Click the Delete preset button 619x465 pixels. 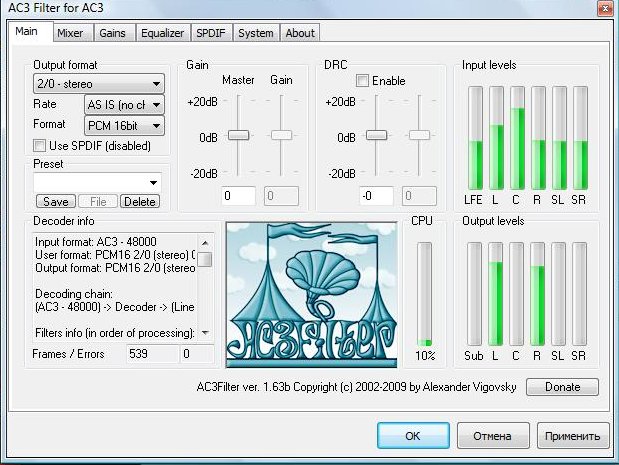click(140, 201)
